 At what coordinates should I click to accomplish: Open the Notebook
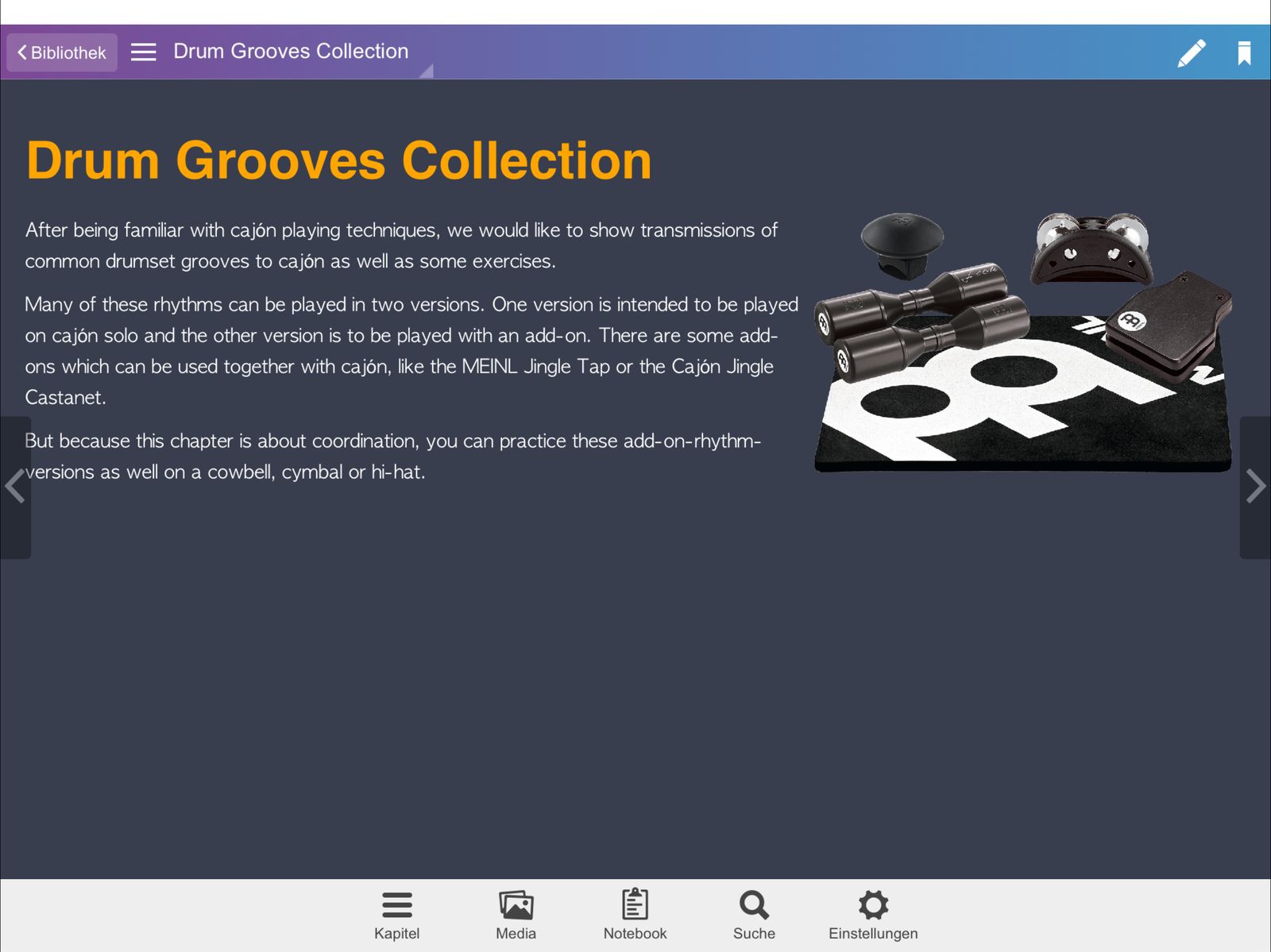click(x=635, y=915)
